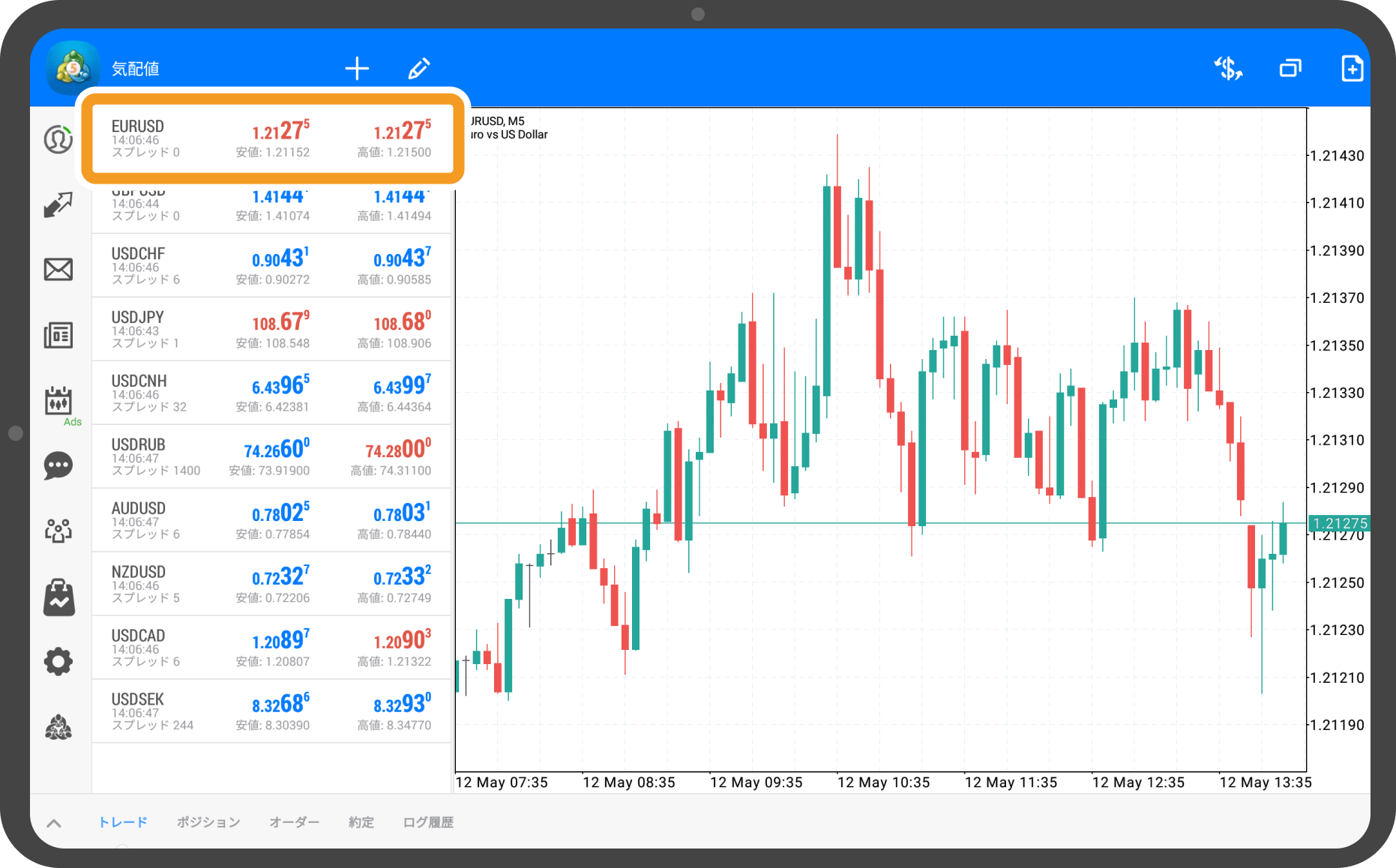
Task: Open the market shopping bag icon
Action: 58,597
